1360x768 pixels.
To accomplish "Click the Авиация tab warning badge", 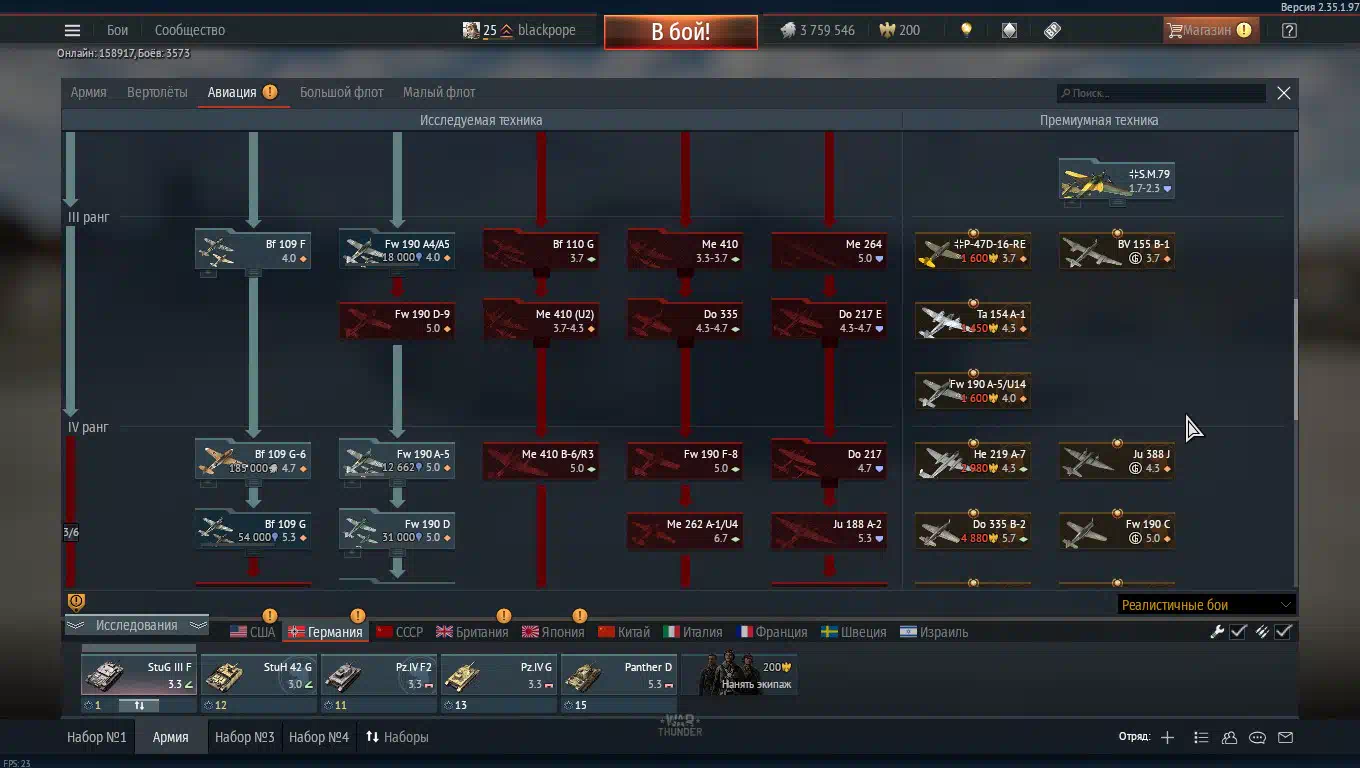I will click(270, 92).
